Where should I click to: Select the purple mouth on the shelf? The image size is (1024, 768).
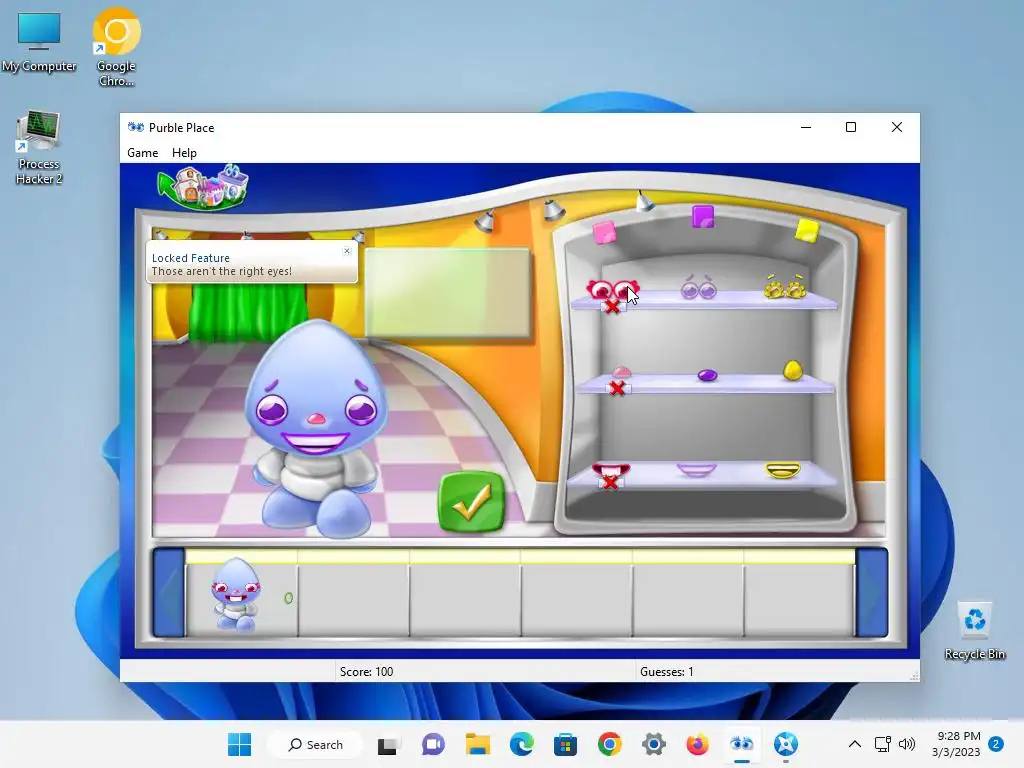pyautogui.click(x=696, y=470)
